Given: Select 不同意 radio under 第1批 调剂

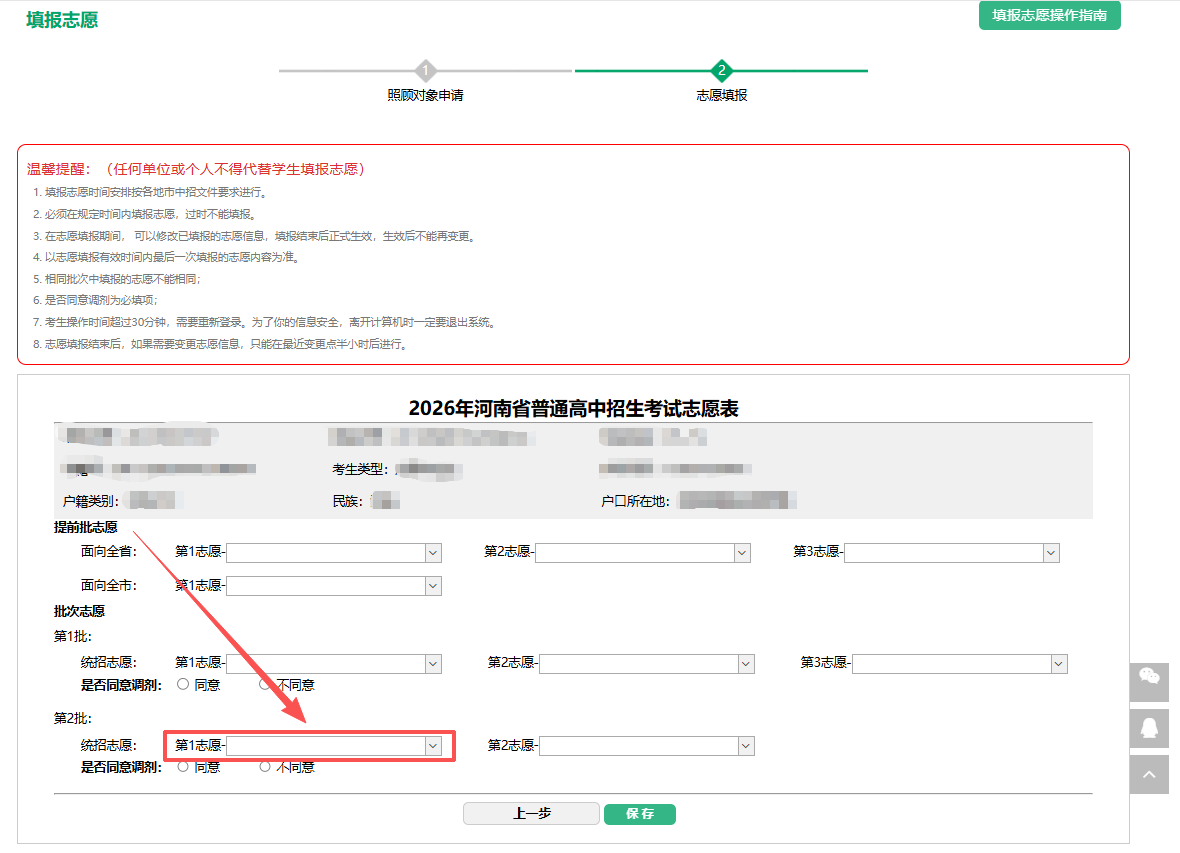Looking at the screenshot, I should 265,684.
